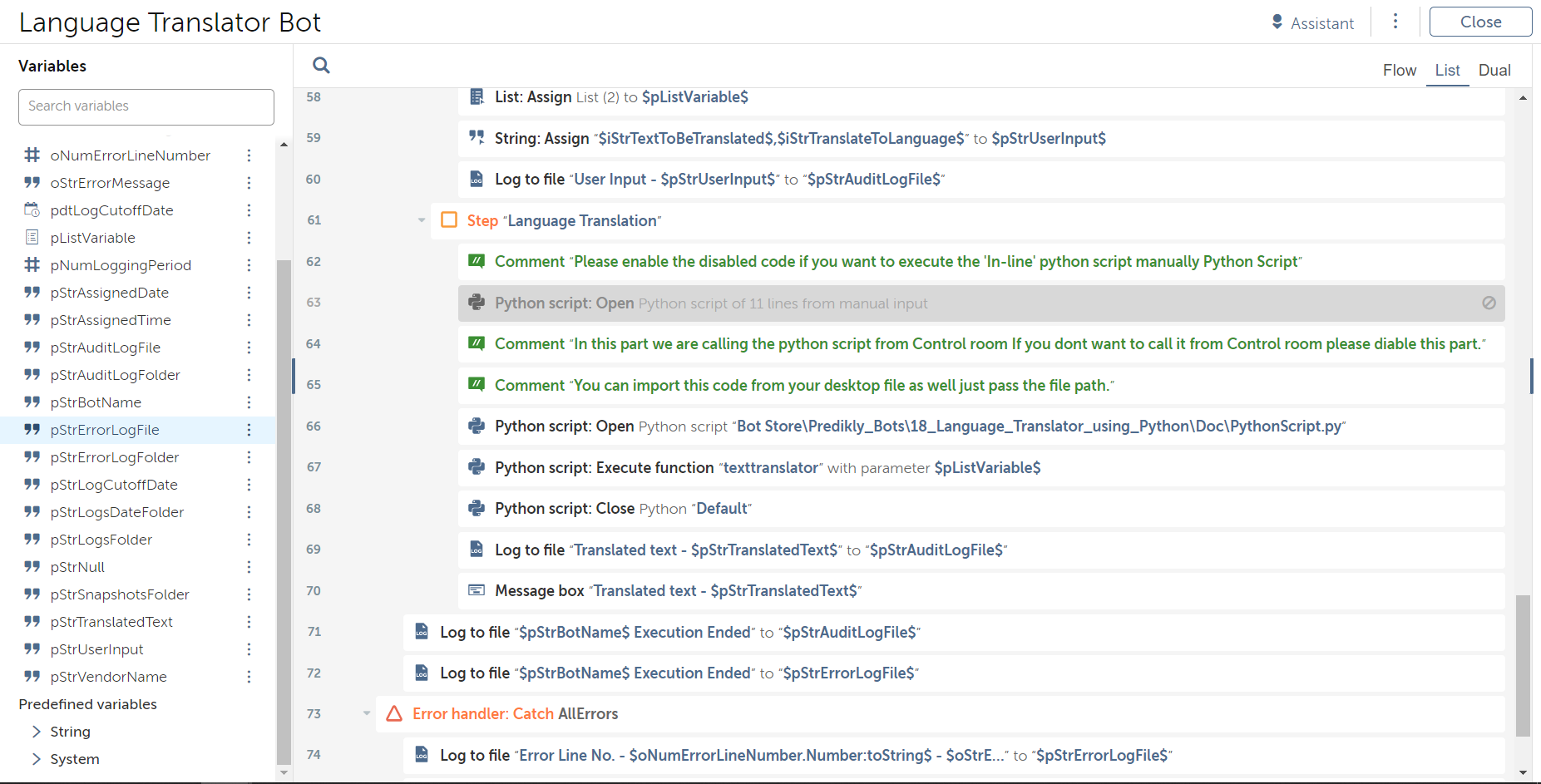Click the Message box icon on line 70
The width and height of the screenshot is (1541, 784).
[x=477, y=590]
